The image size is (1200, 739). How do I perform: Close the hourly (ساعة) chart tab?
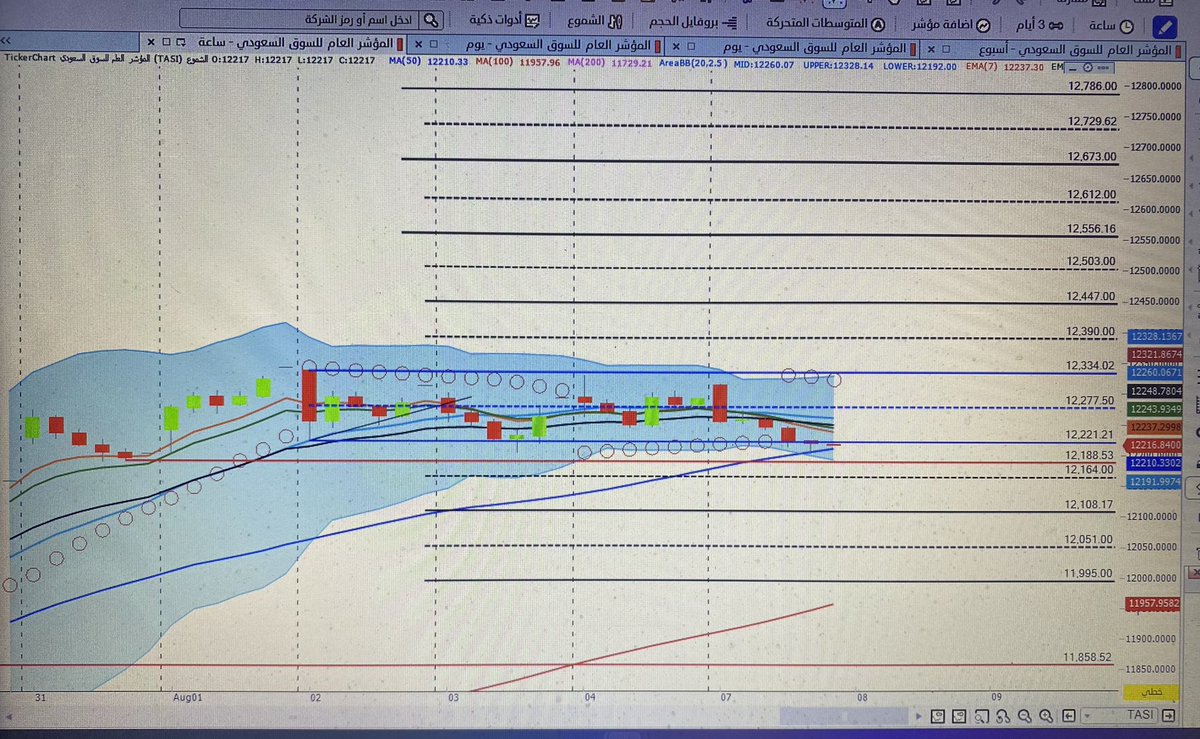[x=150, y=41]
